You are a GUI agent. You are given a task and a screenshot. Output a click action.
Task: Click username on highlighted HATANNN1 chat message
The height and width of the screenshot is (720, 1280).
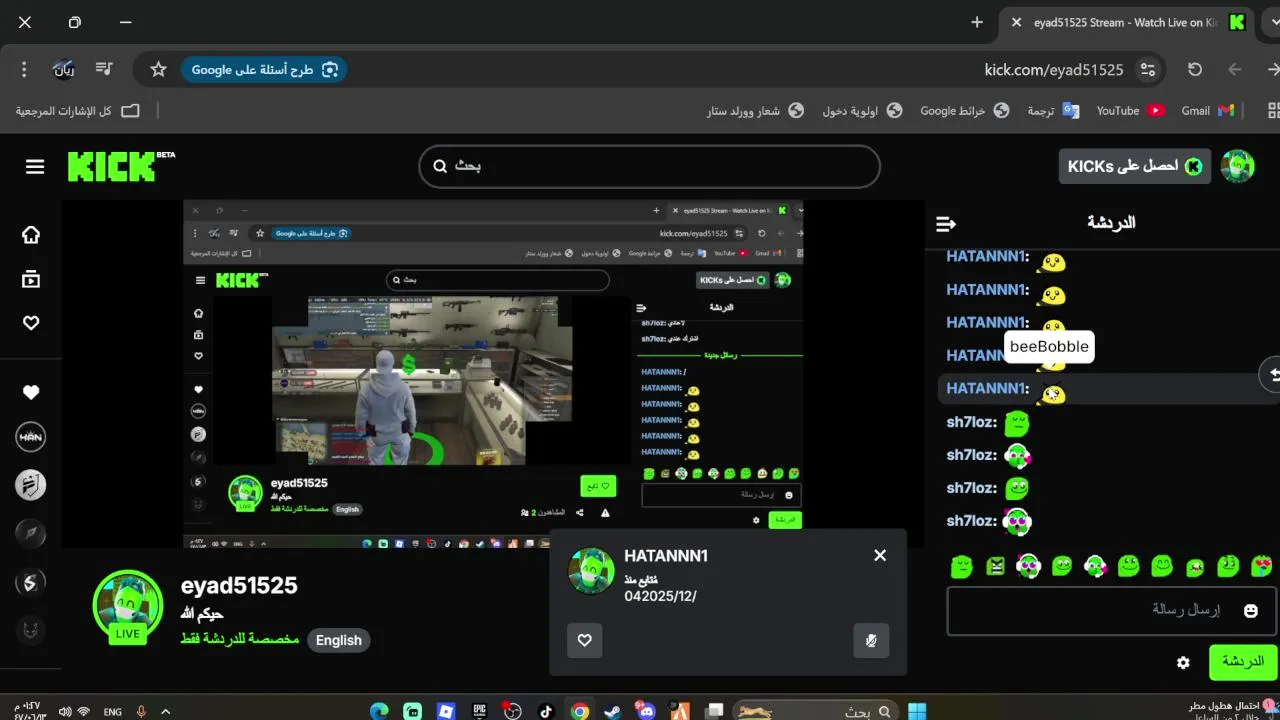(x=988, y=388)
